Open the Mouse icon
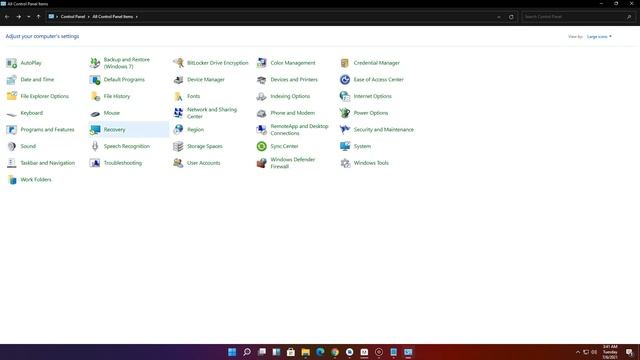This screenshot has width=640, height=360. point(95,113)
